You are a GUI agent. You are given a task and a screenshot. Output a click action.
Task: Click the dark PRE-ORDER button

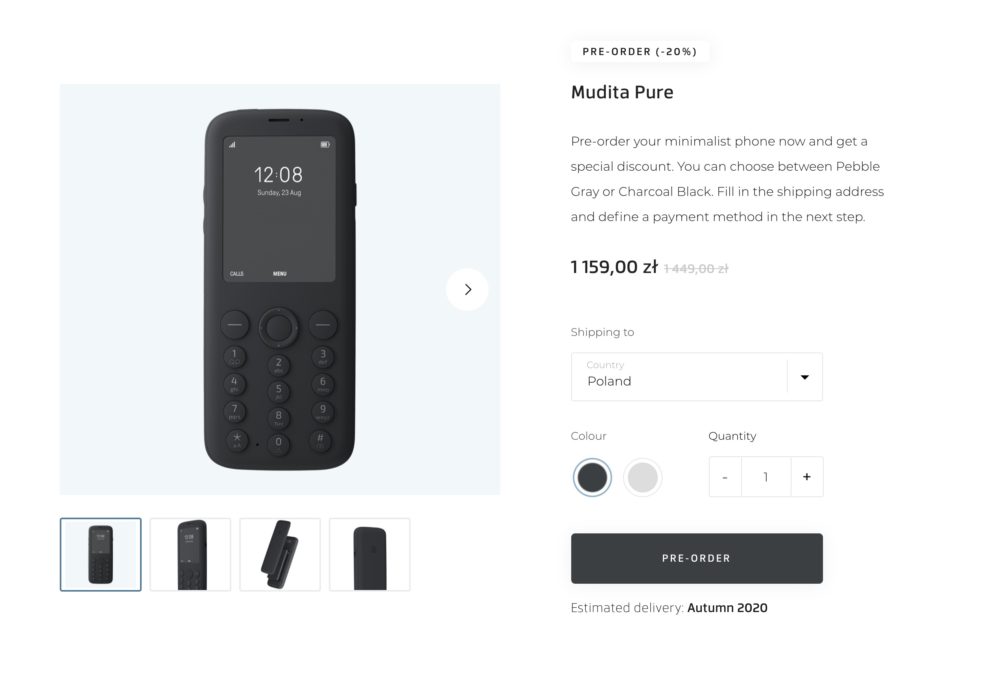[696, 558]
